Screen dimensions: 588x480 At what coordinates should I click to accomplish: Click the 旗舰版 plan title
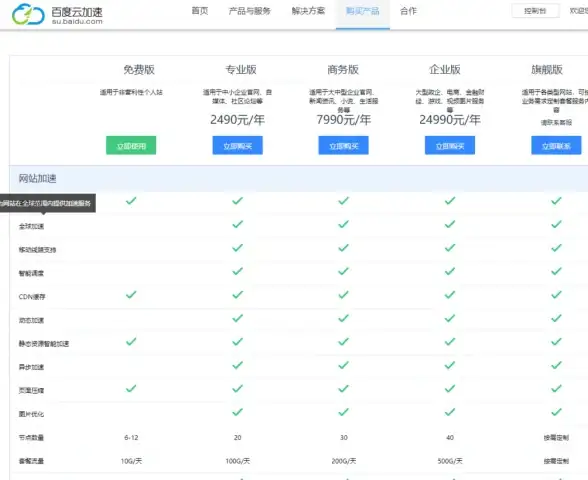[x=547, y=69]
